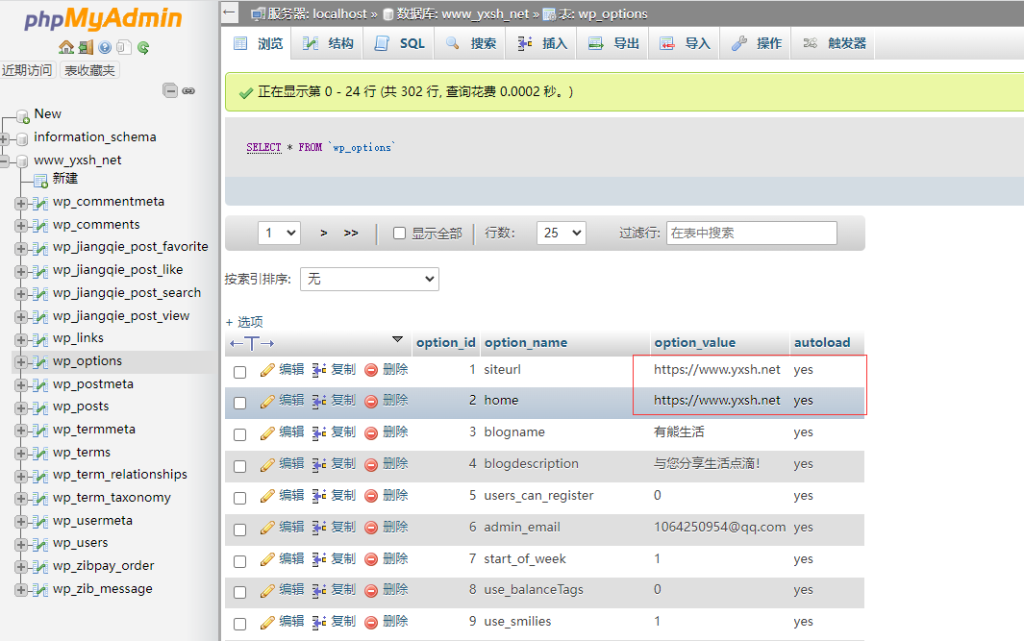Select wp_posts table in the tree

(x=81, y=407)
